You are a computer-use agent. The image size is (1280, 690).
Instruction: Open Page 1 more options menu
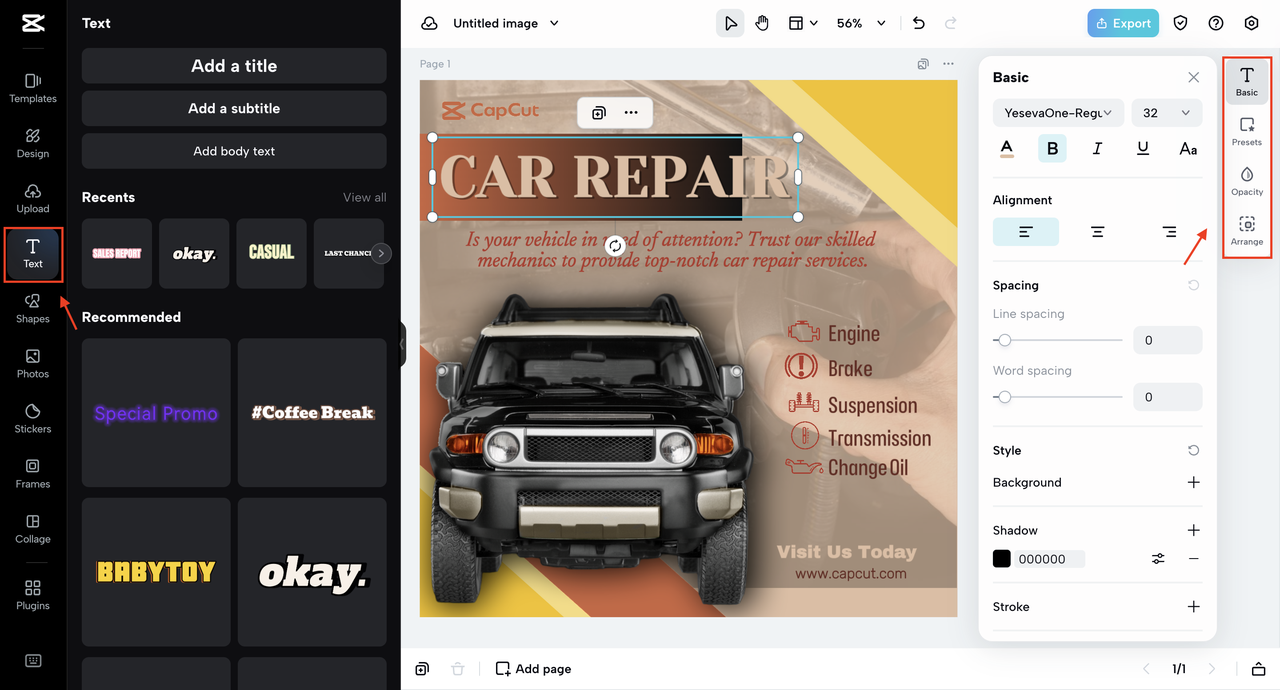click(948, 64)
